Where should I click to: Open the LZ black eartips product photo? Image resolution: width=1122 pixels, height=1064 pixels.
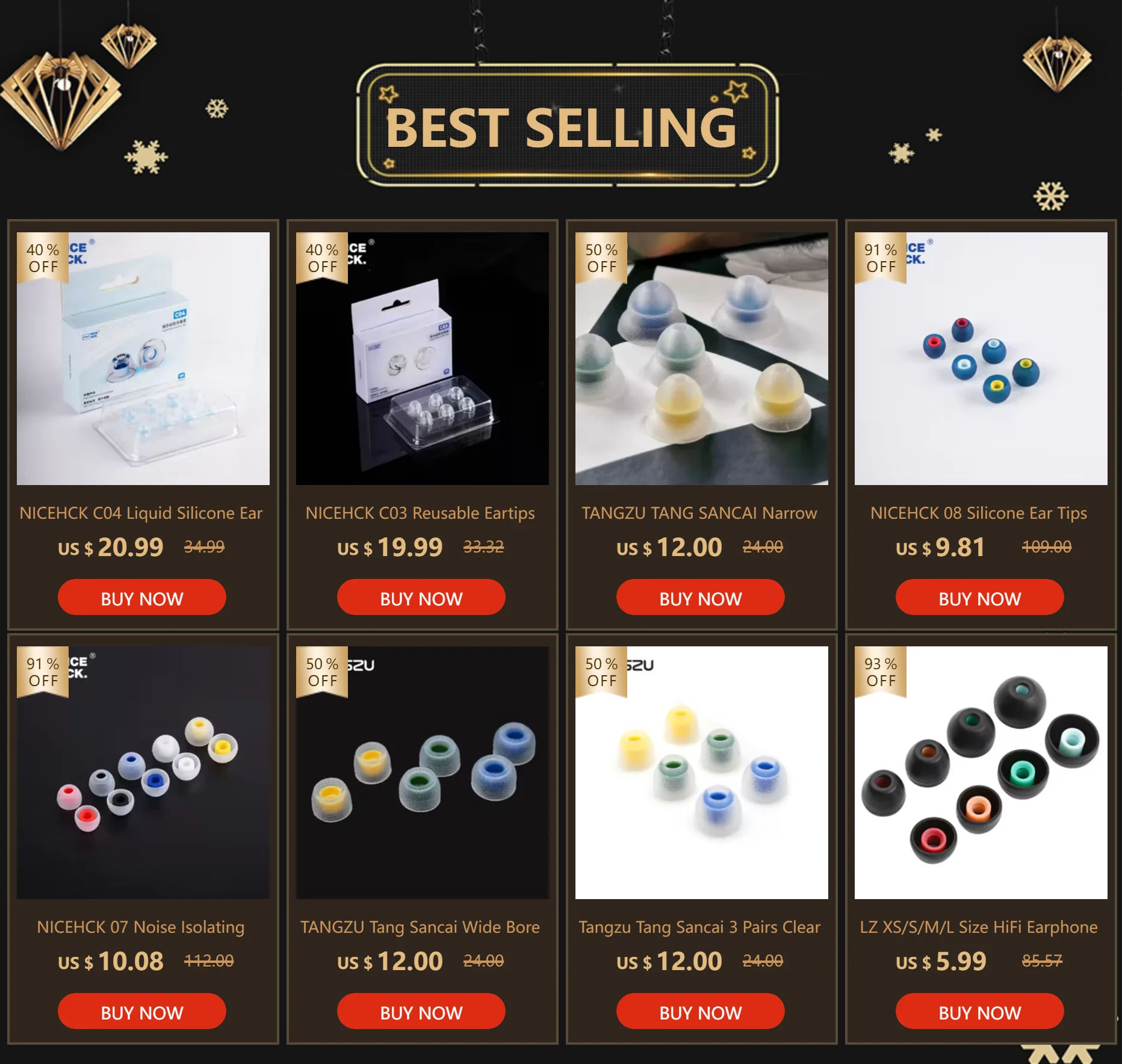[x=981, y=773]
